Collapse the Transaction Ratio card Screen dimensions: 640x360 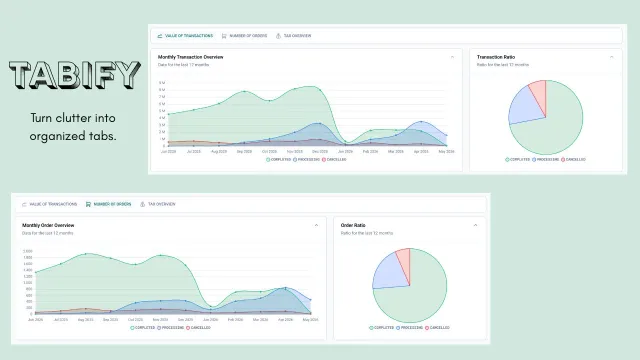pos(611,57)
